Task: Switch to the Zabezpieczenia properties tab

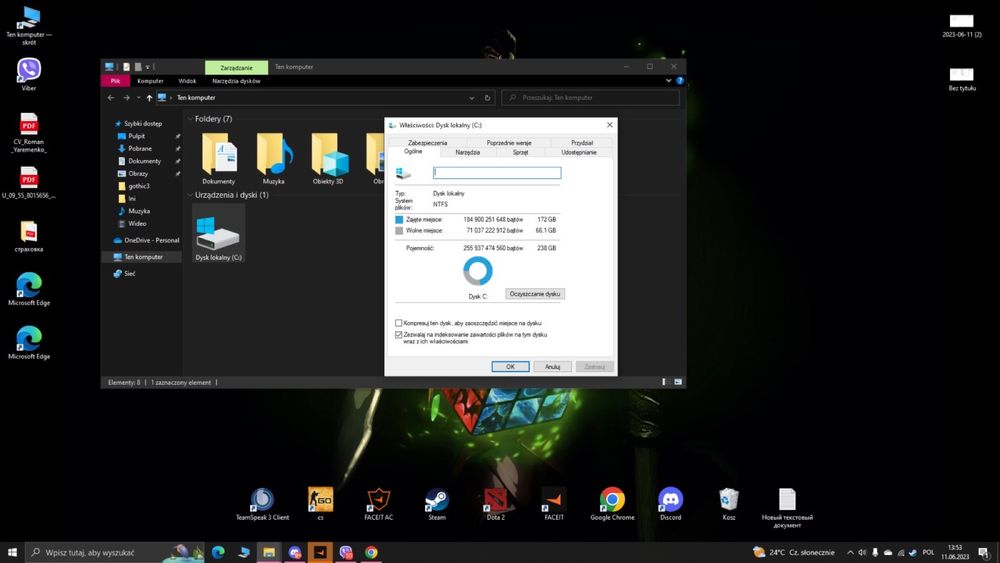Action: (427, 143)
